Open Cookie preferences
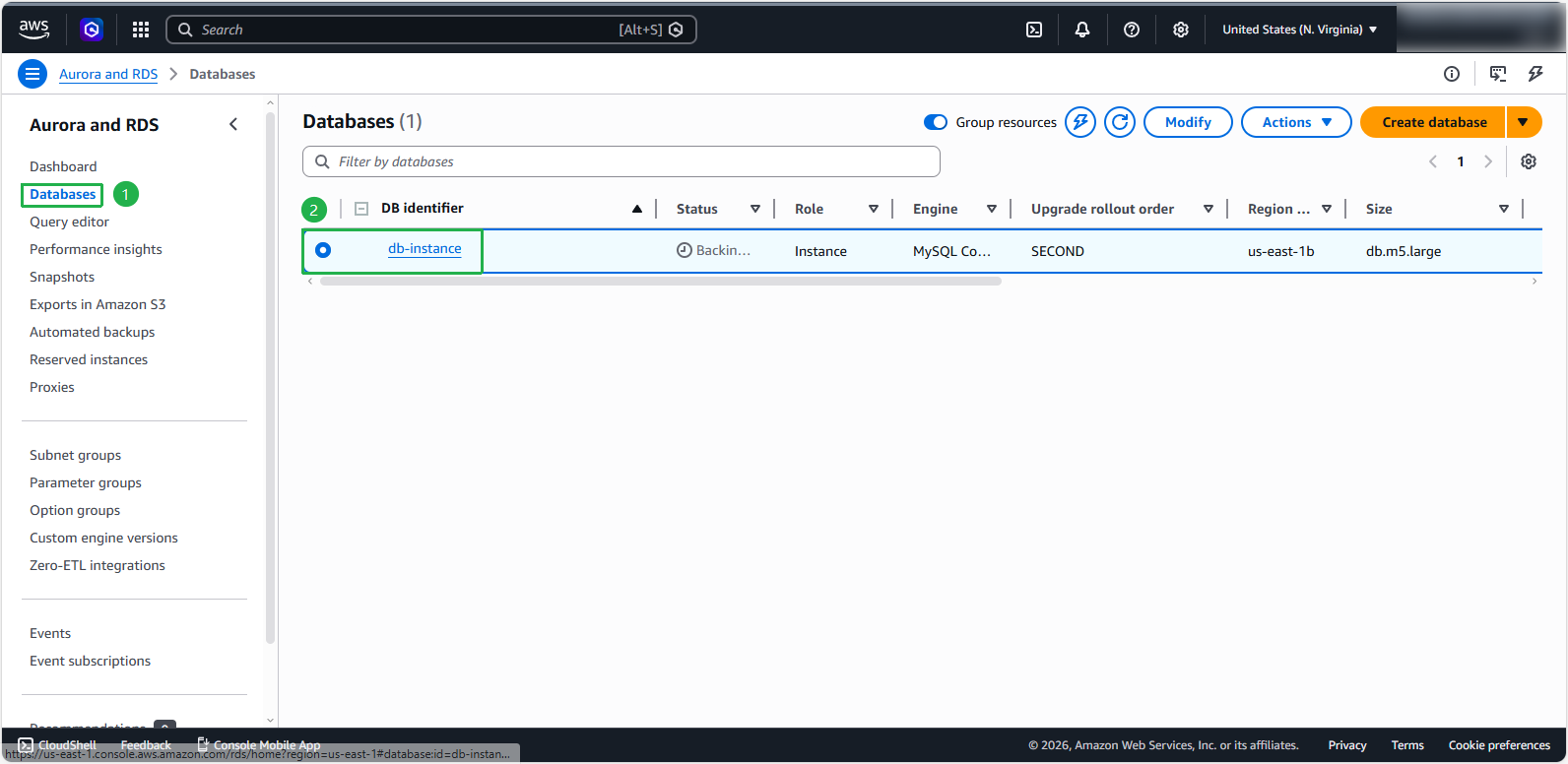This screenshot has width=1568, height=764. [1499, 745]
